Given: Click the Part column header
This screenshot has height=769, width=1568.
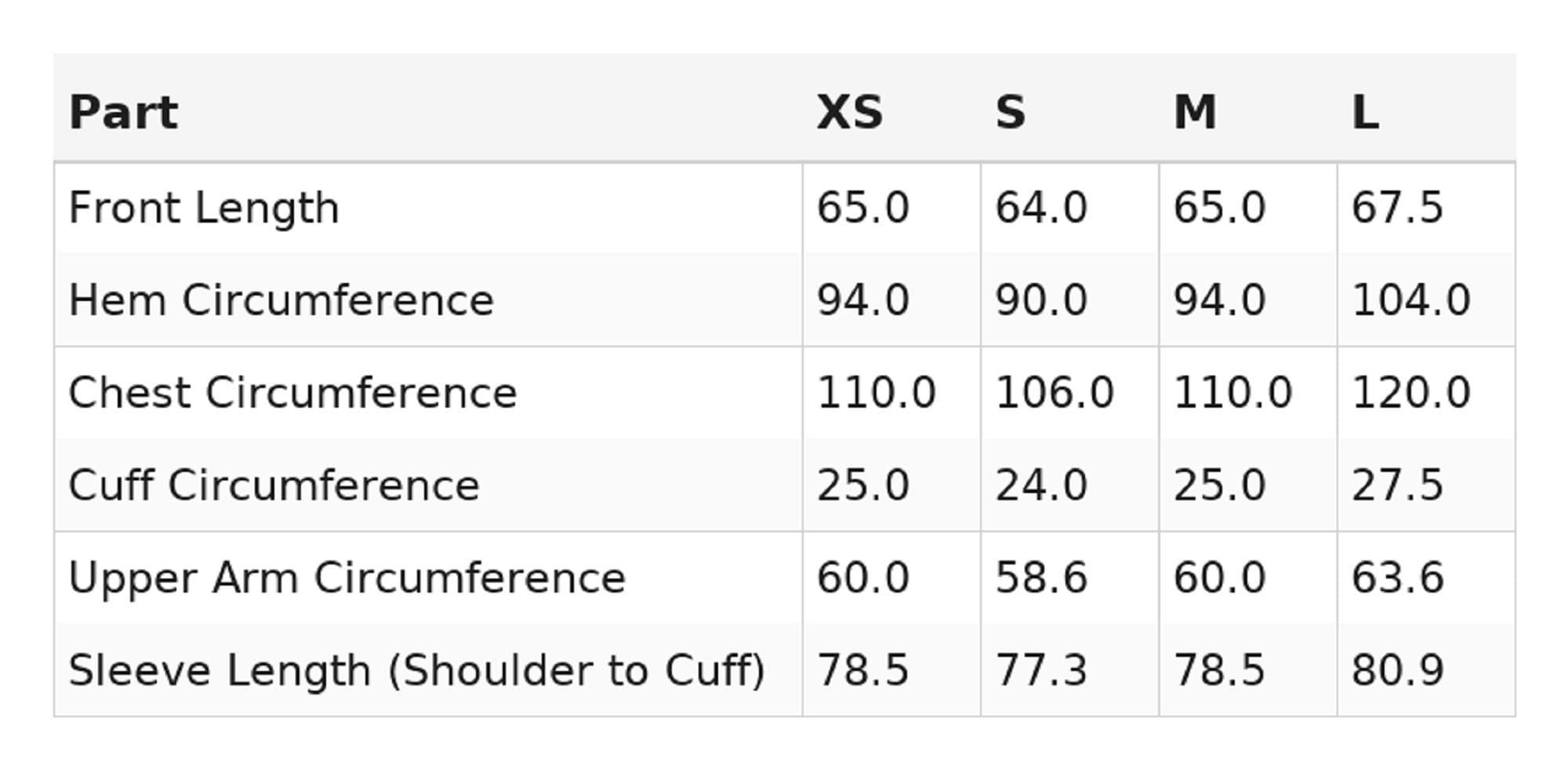Looking at the screenshot, I should point(124,112).
